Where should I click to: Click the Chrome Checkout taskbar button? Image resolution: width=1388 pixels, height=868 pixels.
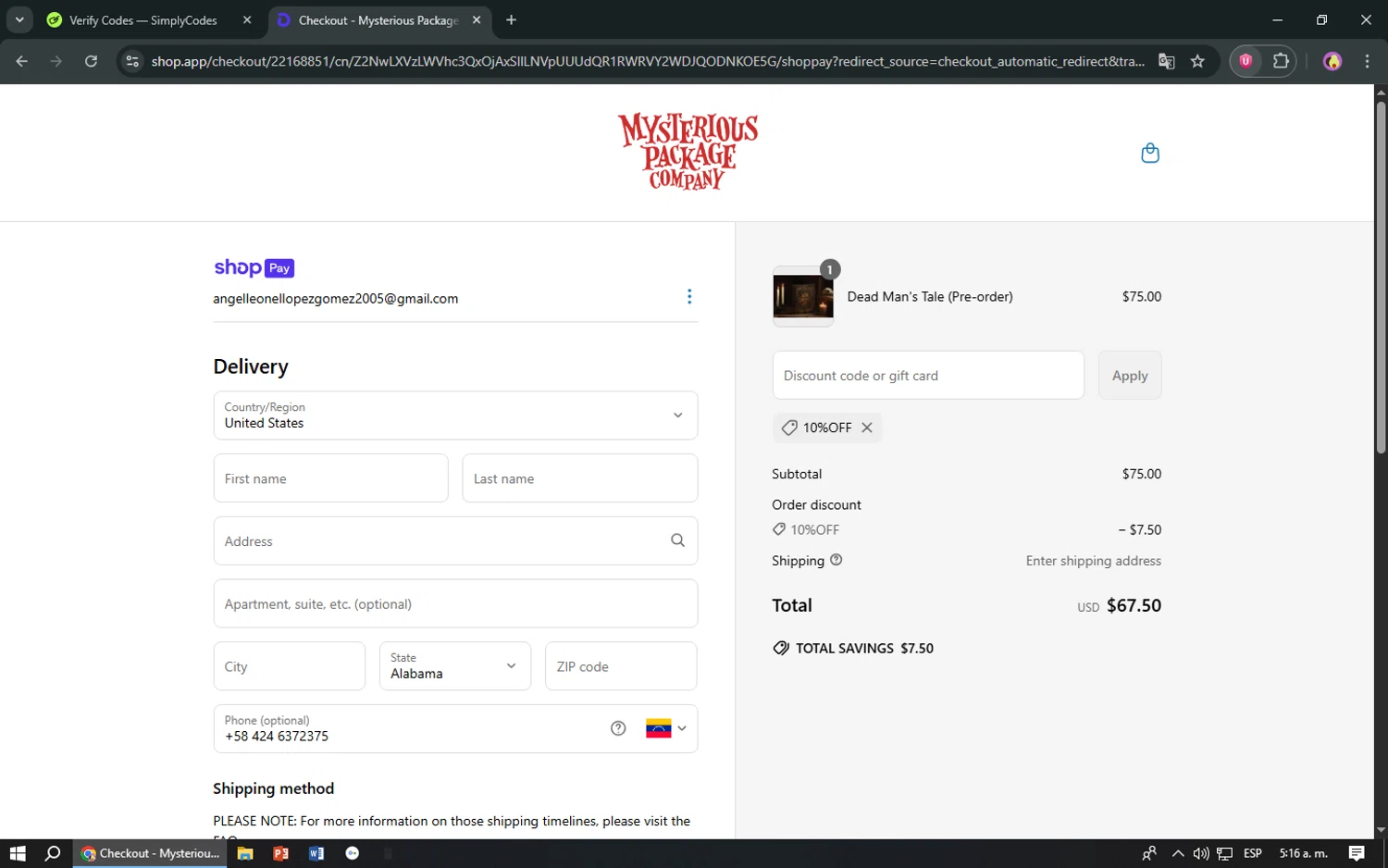tap(151, 853)
